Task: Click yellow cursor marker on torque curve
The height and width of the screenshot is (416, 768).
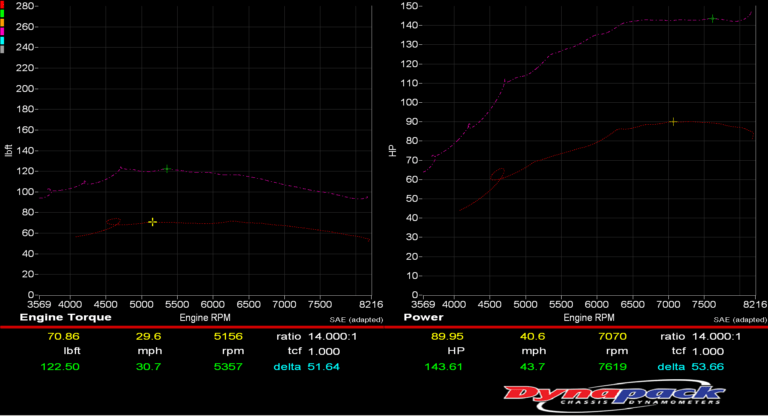Action: pyautogui.click(x=152, y=221)
